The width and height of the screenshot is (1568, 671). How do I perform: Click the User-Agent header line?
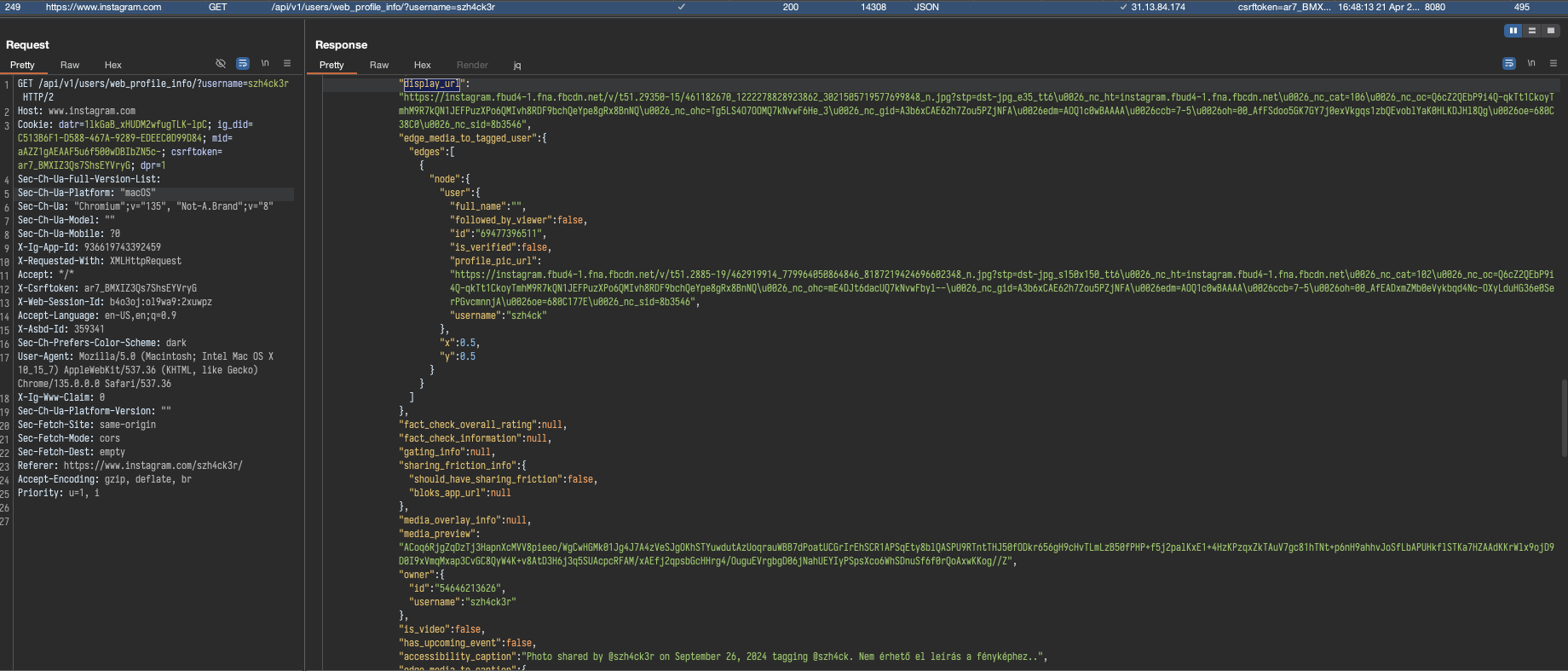146,370
